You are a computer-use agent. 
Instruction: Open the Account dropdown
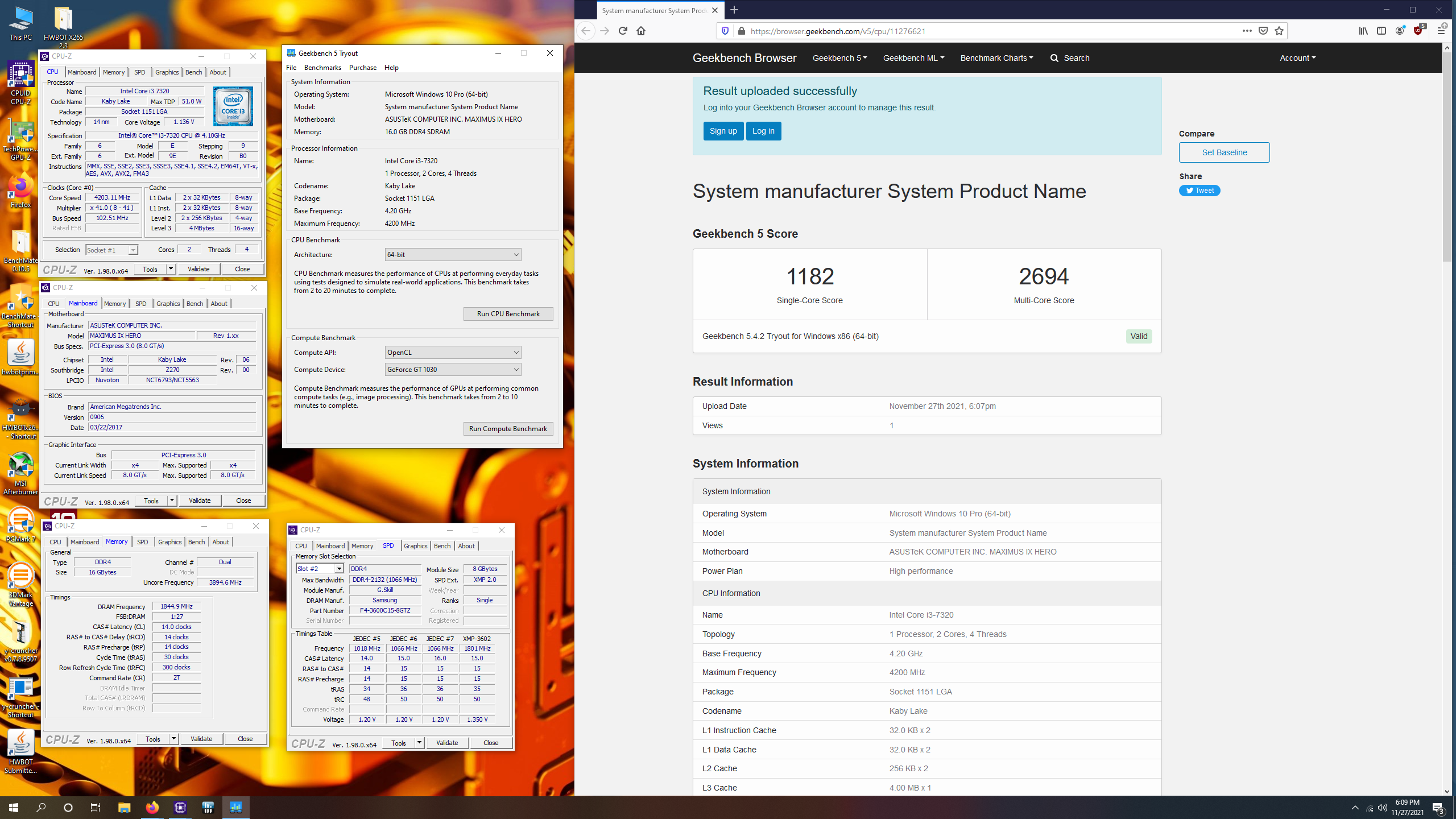coord(1297,58)
